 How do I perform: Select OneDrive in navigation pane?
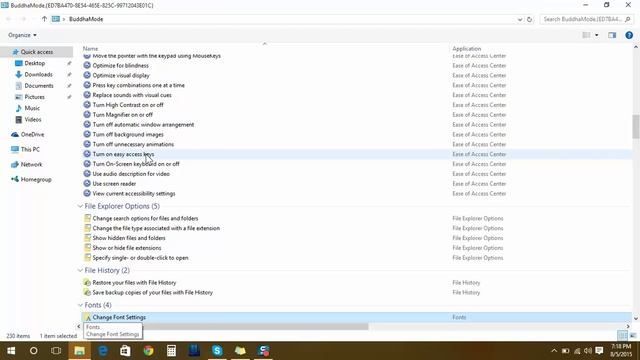tap(32, 134)
